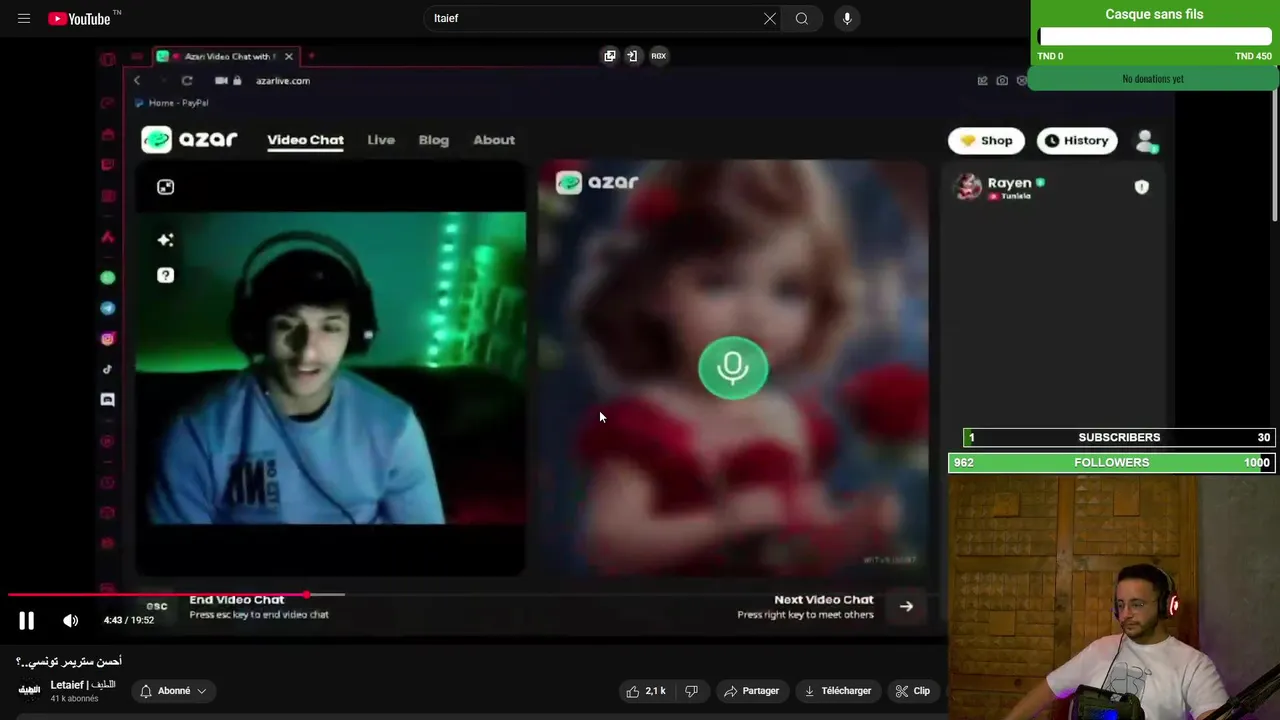Click the browser back arrow
The width and height of the screenshot is (1280, 720).
pos(137,81)
